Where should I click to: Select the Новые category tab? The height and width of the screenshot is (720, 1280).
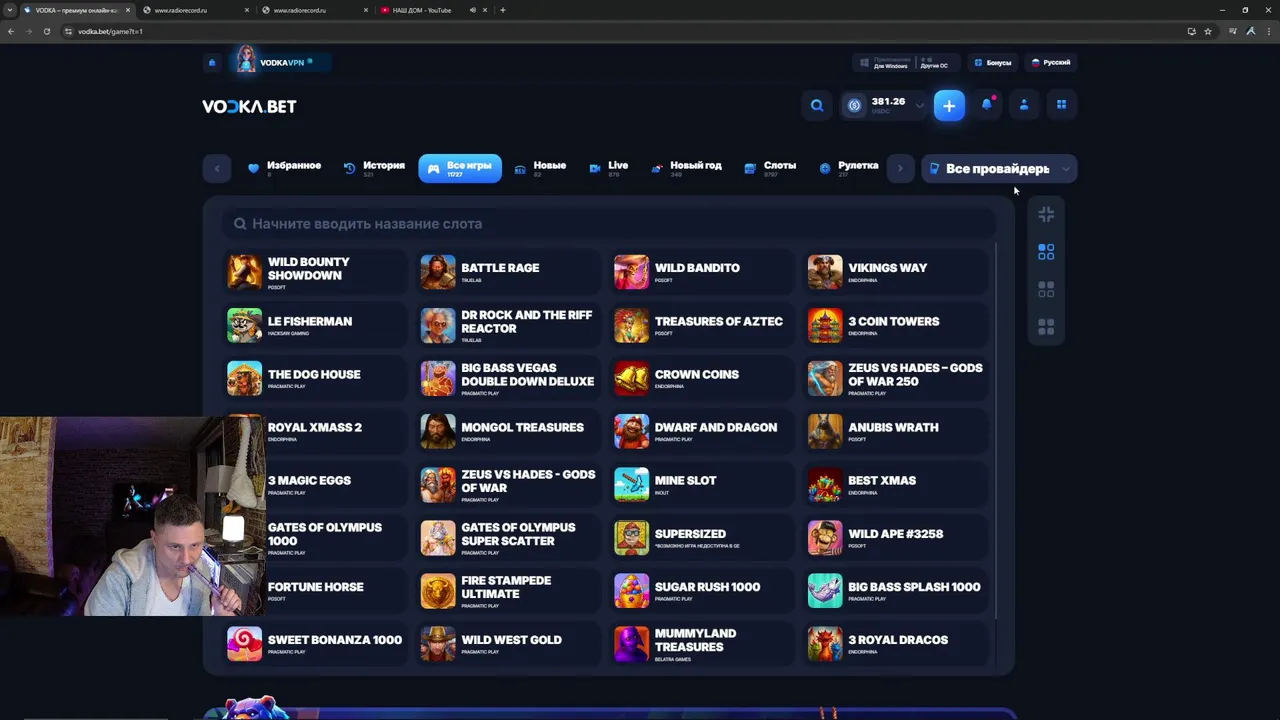(x=540, y=168)
